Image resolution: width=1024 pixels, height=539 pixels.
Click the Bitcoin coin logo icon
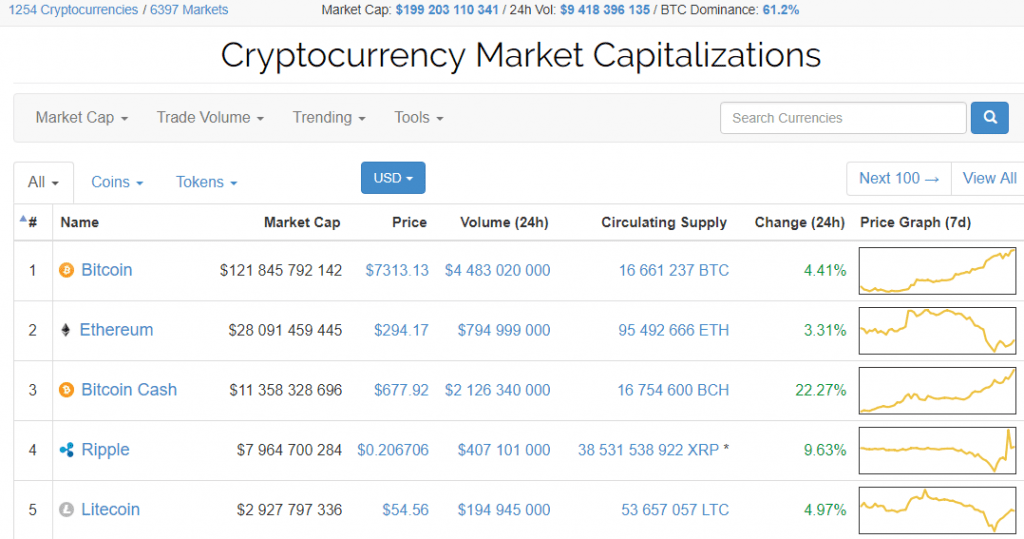coord(67,270)
